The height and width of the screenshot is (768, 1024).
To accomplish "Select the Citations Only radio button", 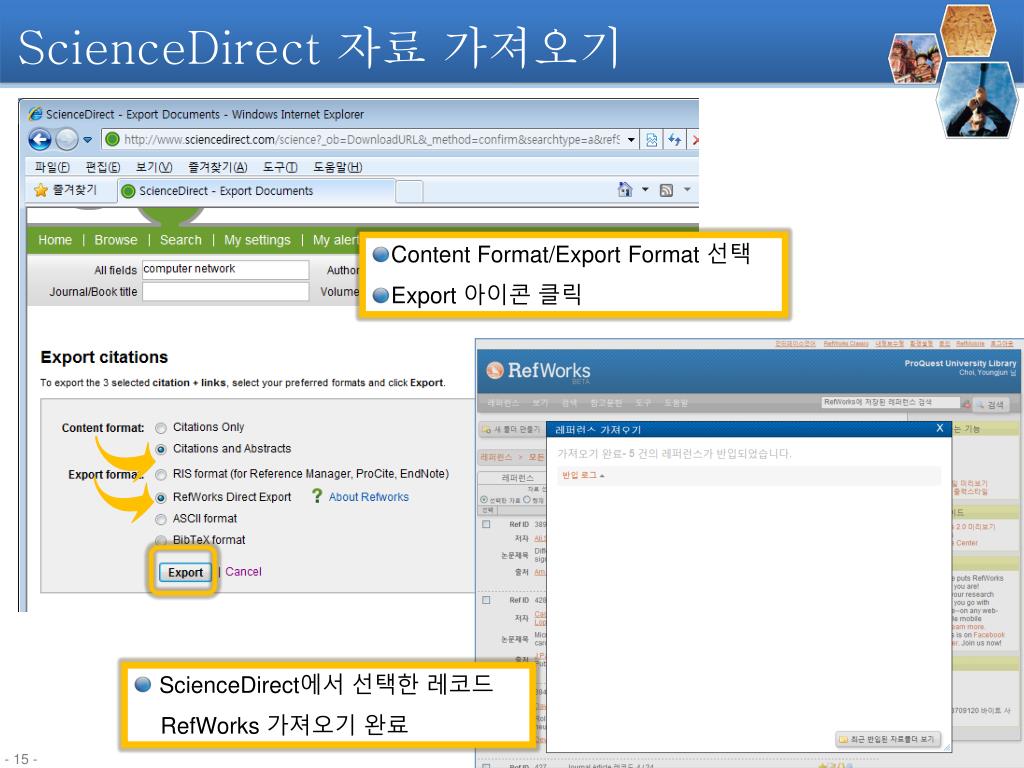I will point(161,428).
